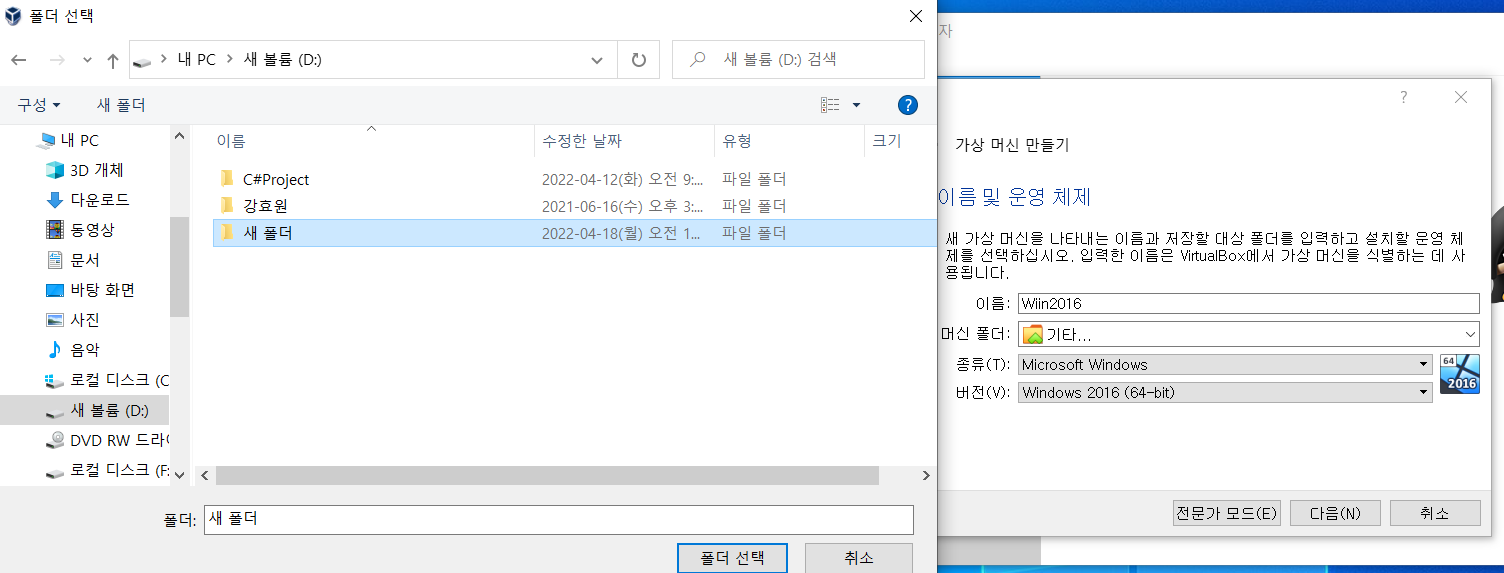The height and width of the screenshot is (573, 1504).
Task: Click 취소 in VirtualBox wizard
Action: point(1435,513)
